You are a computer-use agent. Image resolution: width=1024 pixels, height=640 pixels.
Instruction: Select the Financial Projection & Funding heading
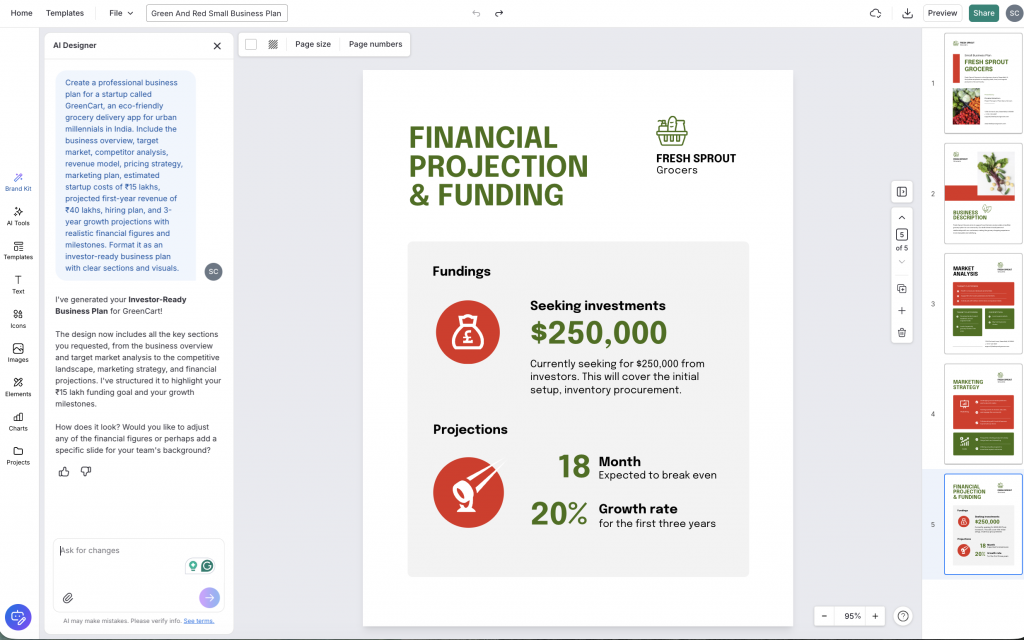coord(498,167)
